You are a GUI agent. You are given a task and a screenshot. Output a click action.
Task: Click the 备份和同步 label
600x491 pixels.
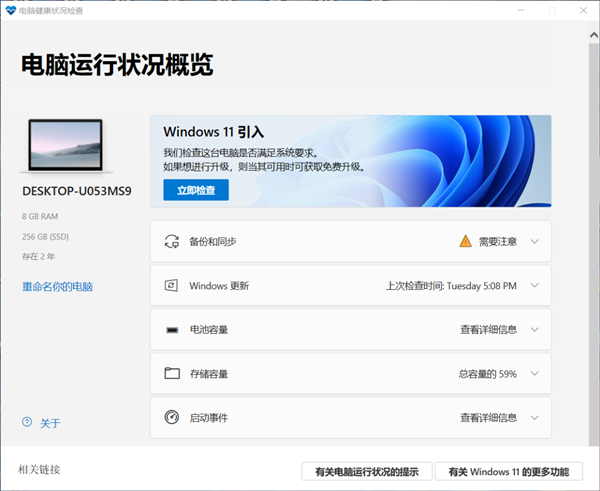click(213, 241)
